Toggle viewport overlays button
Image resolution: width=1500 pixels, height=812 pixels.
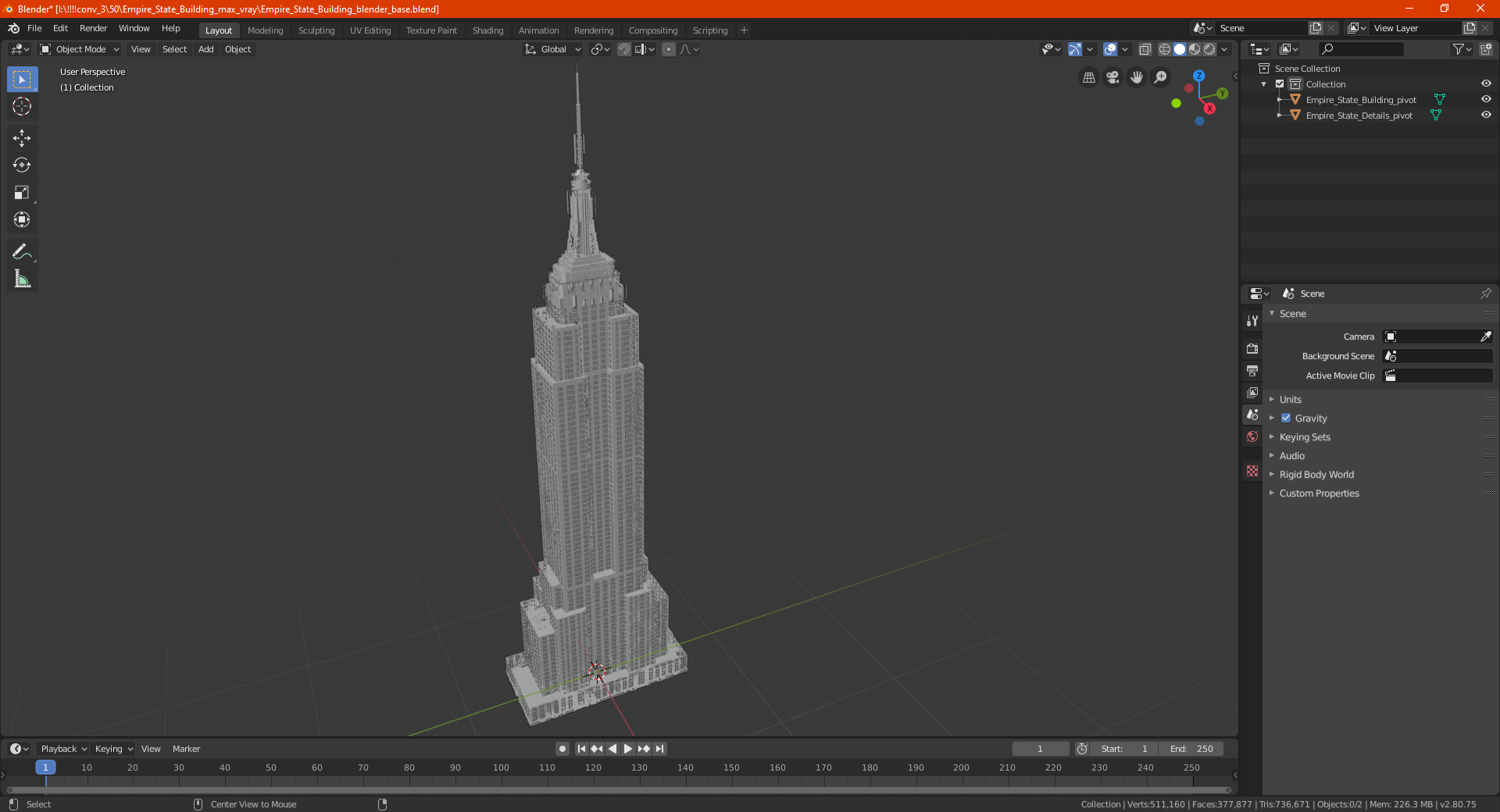tap(1110, 49)
